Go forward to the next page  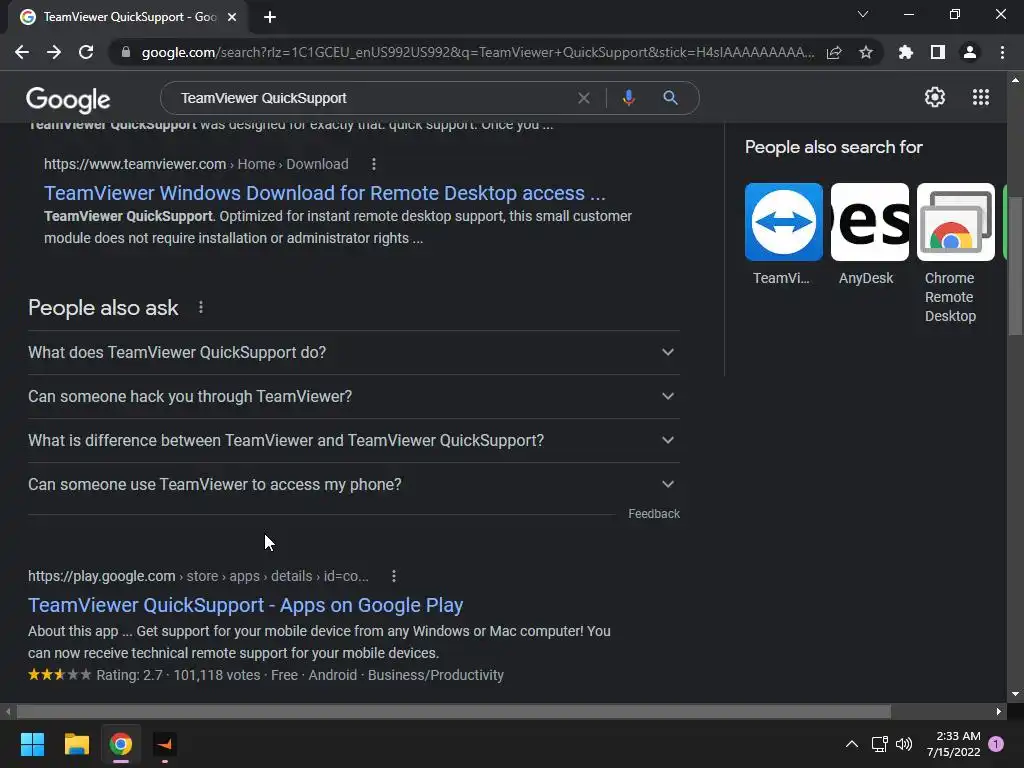pyautogui.click(x=54, y=52)
